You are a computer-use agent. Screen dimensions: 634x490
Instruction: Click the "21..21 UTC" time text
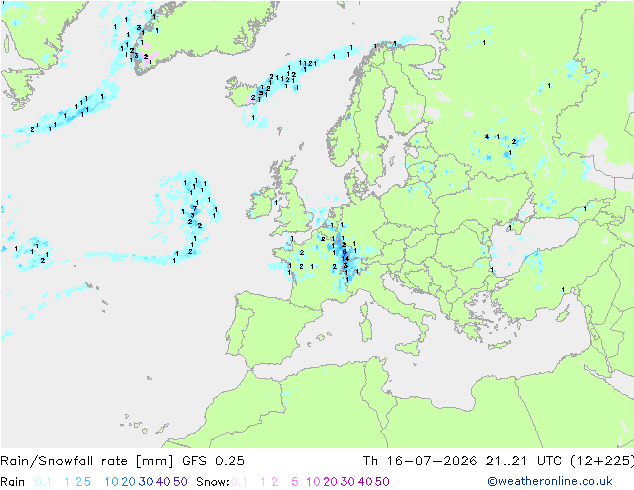pos(524,461)
